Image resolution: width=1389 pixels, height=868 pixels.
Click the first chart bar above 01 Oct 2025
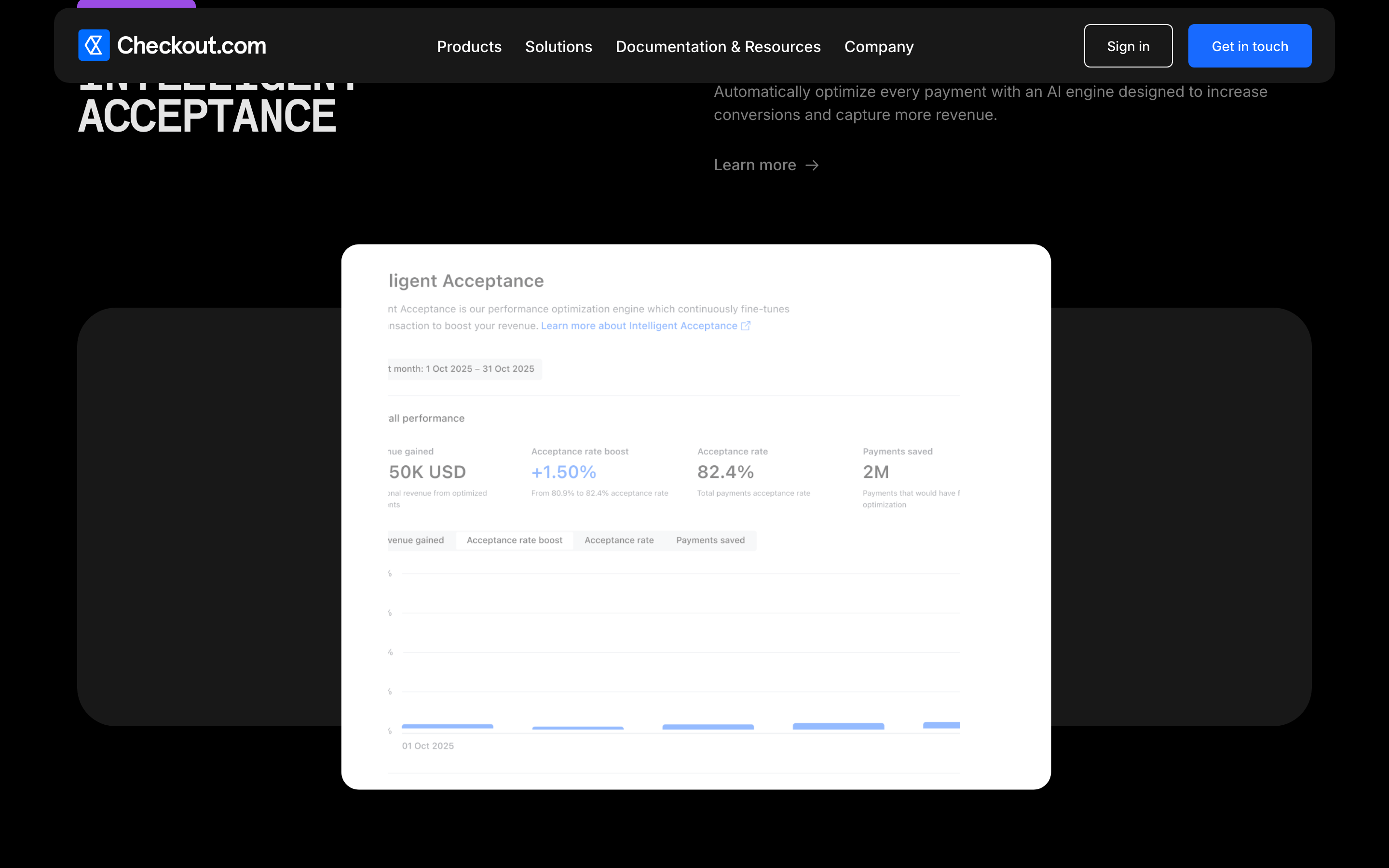(447, 727)
